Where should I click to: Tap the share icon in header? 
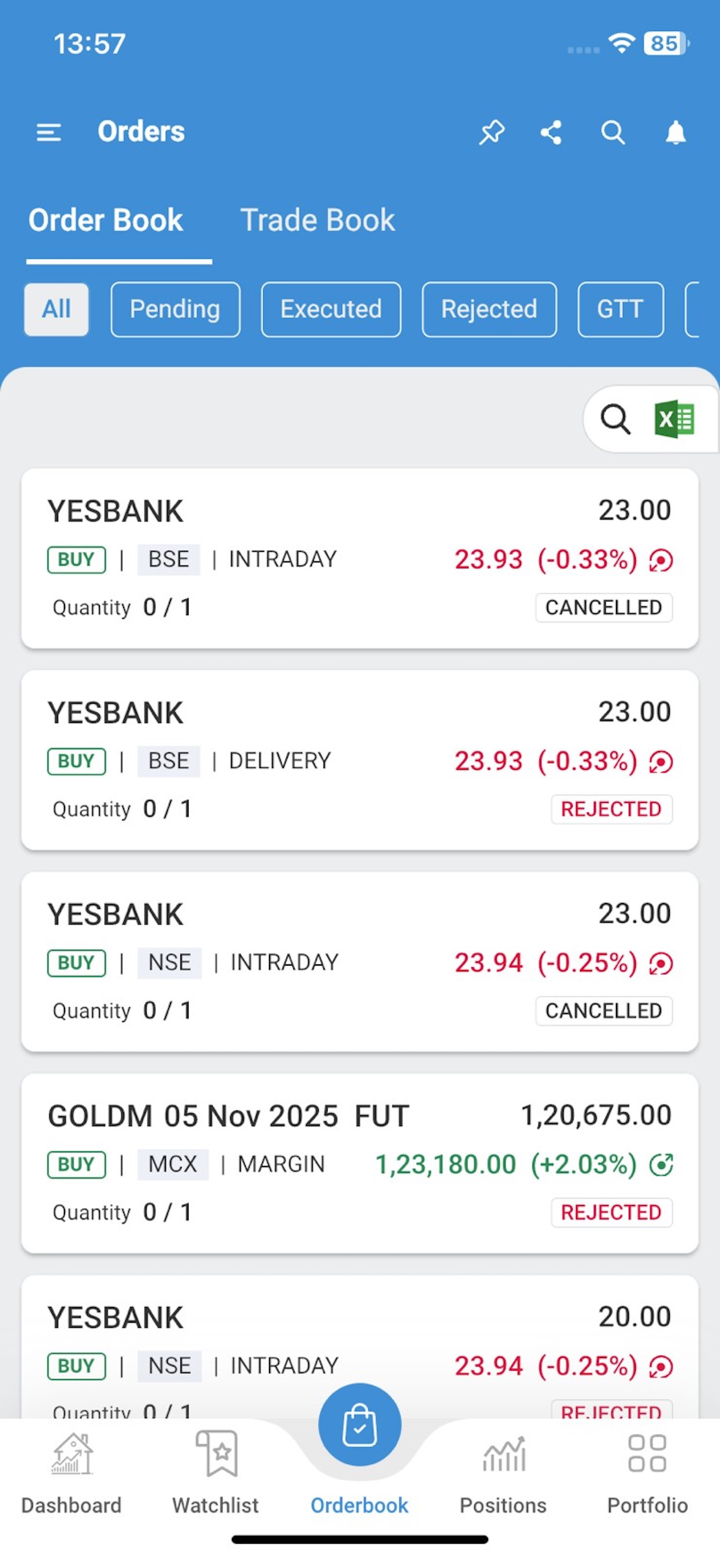click(x=551, y=132)
